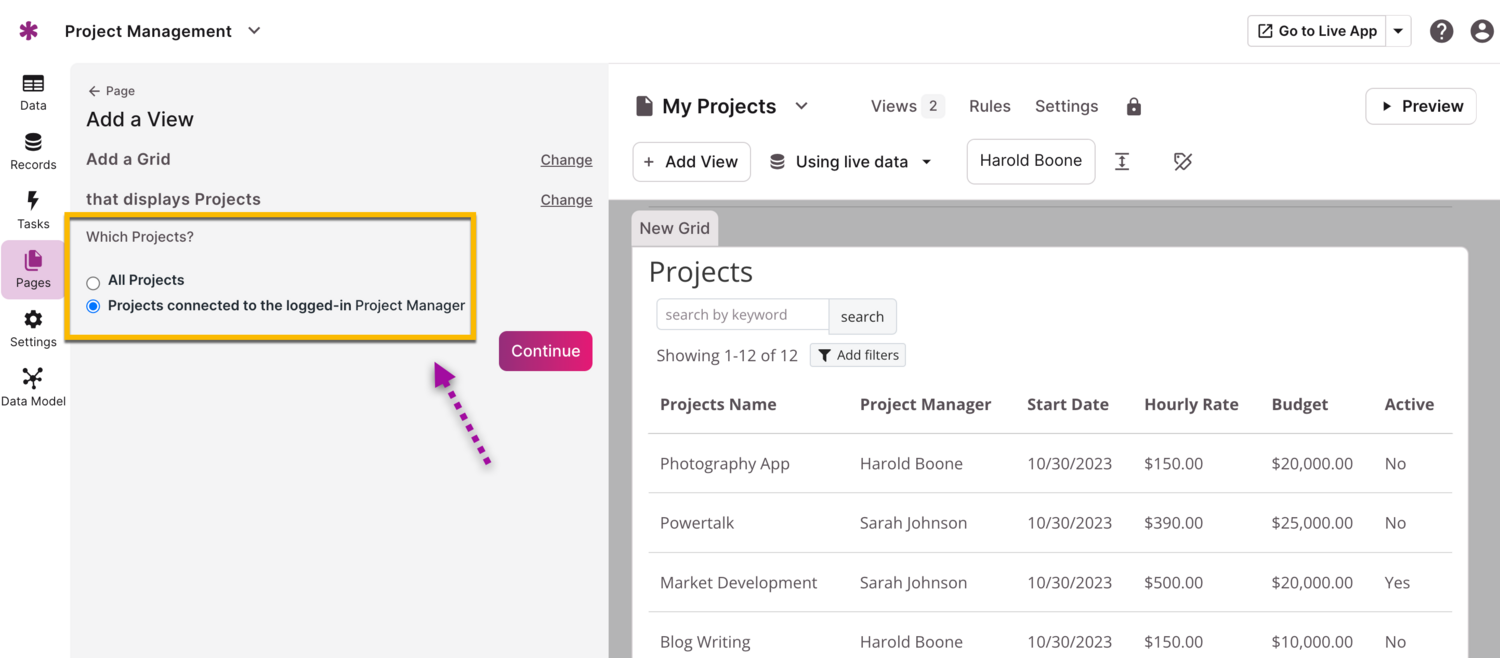The image size is (1500, 658).
Task: Click the vertical spacing toolbar icon
Action: pyautogui.click(x=1122, y=162)
